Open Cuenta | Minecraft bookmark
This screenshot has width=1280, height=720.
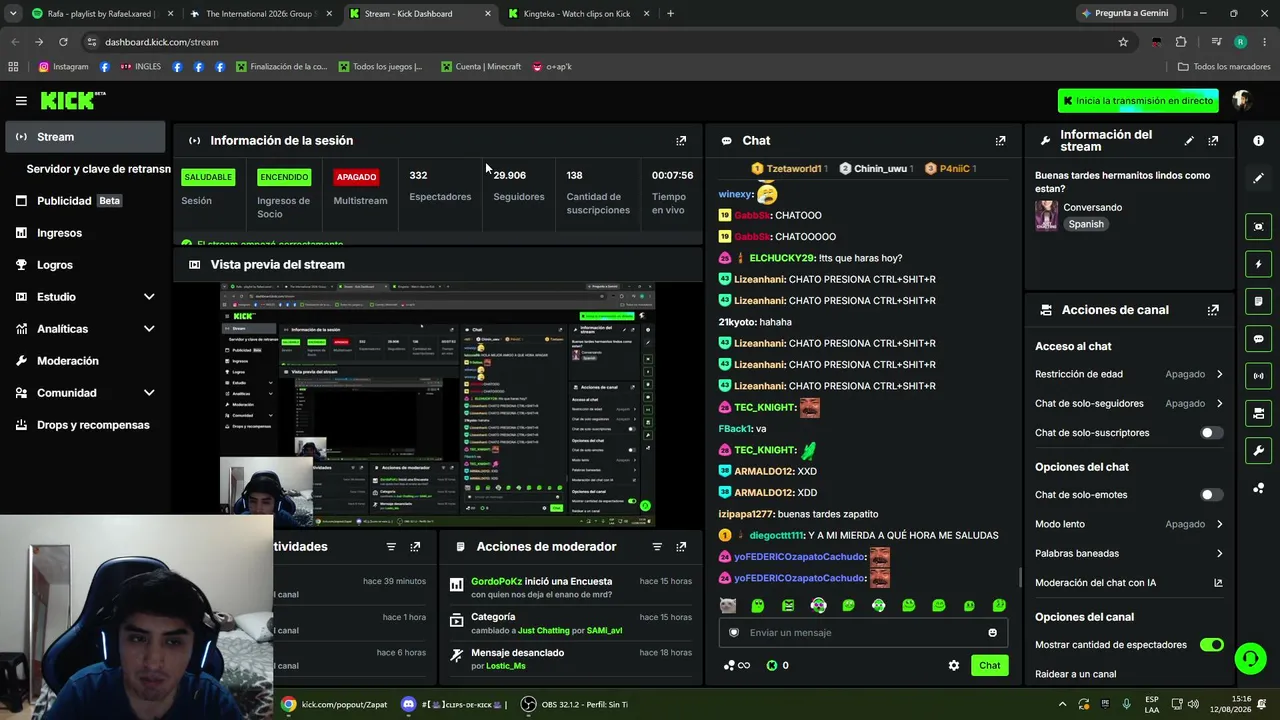(481, 67)
